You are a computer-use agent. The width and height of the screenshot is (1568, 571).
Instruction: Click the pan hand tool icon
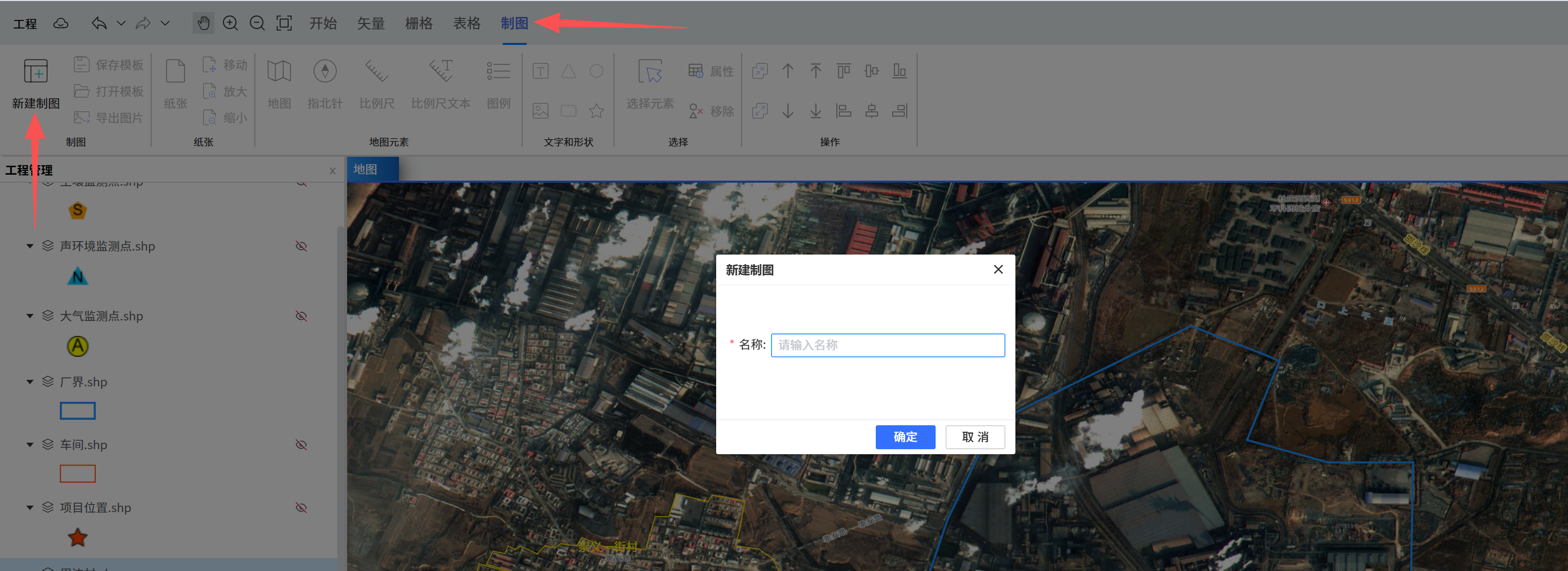(x=203, y=23)
